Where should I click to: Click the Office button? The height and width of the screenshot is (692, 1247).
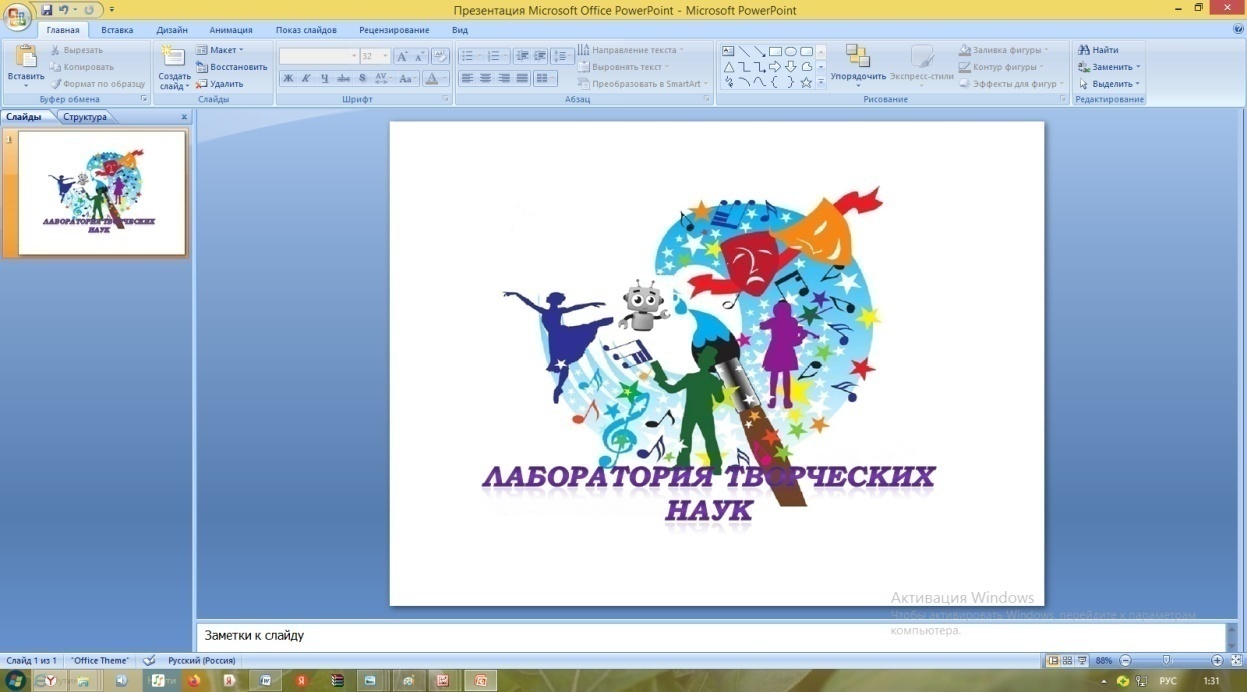click(x=18, y=17)
